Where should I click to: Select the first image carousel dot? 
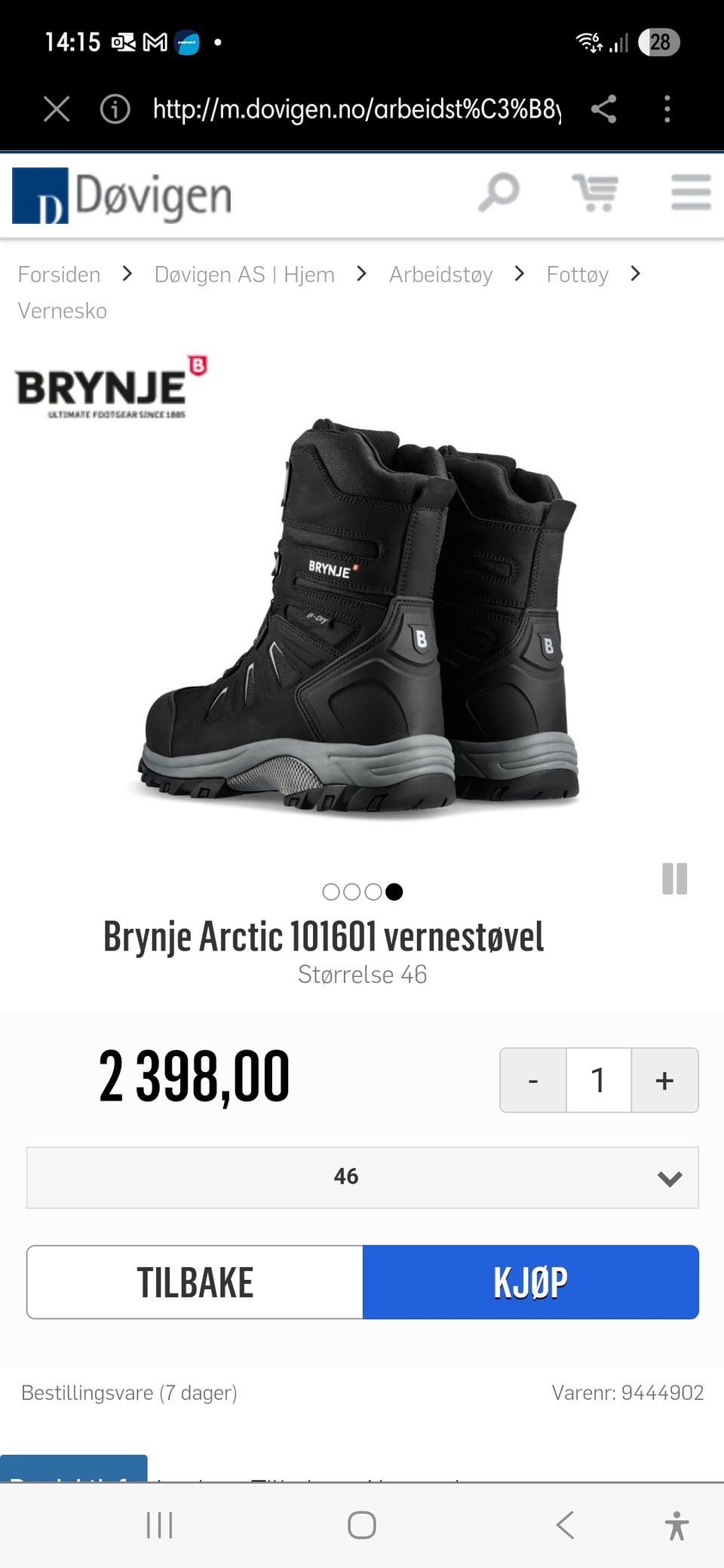(330, 892)
